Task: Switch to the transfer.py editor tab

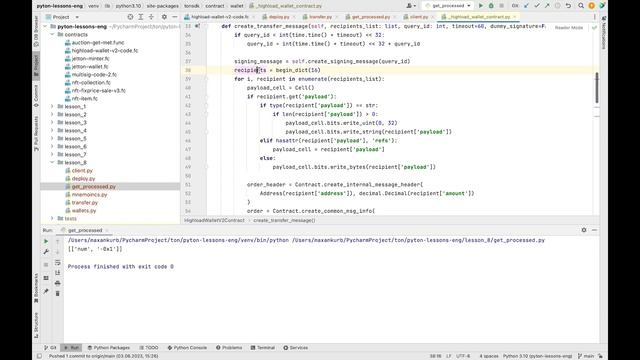Action: [320, 17]
